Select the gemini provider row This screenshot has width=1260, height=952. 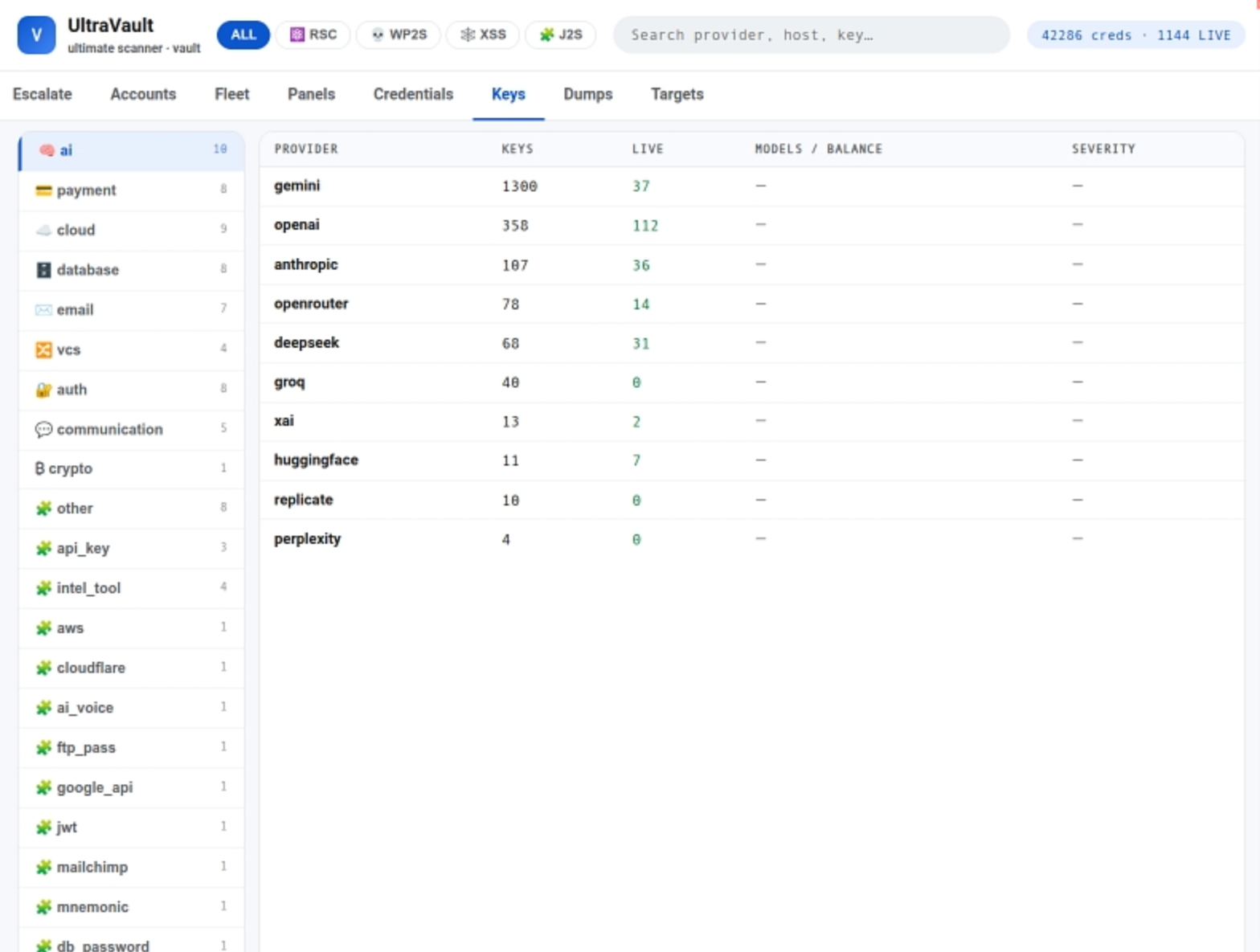751,186
